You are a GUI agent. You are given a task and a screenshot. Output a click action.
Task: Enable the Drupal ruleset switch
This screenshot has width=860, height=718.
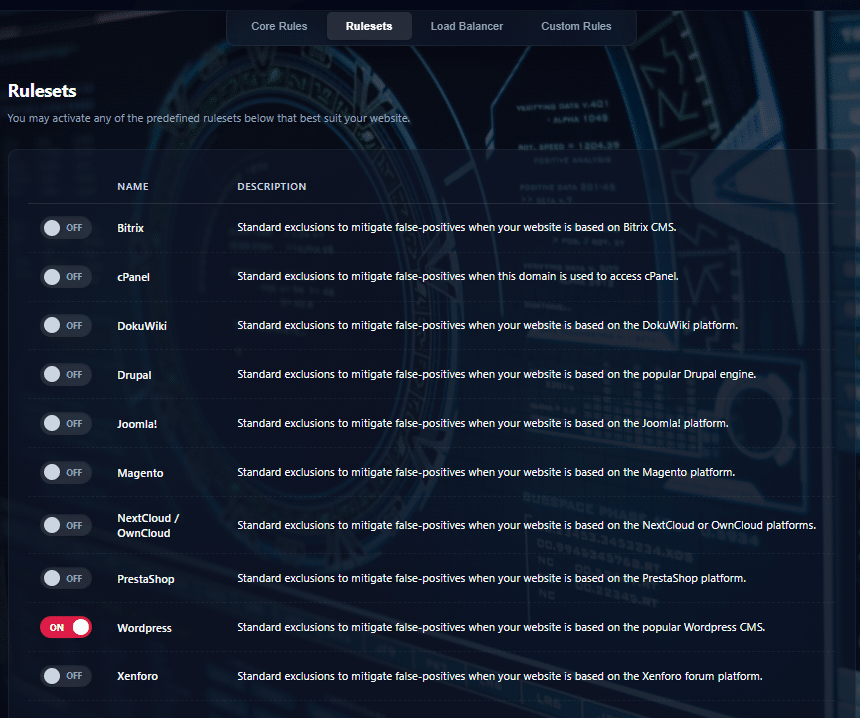pos(65,375)
